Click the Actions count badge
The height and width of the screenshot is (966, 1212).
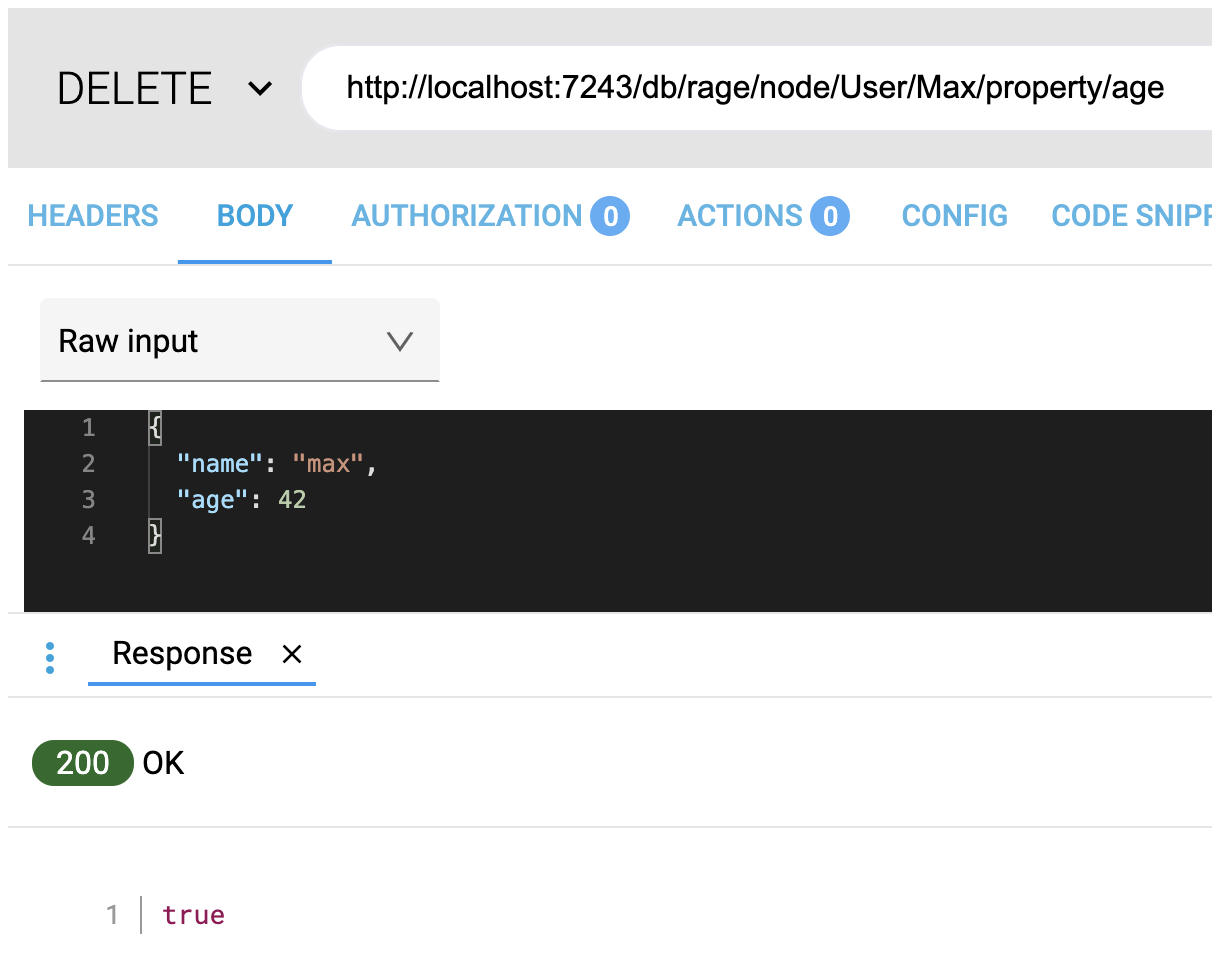(x=829, y=216)
